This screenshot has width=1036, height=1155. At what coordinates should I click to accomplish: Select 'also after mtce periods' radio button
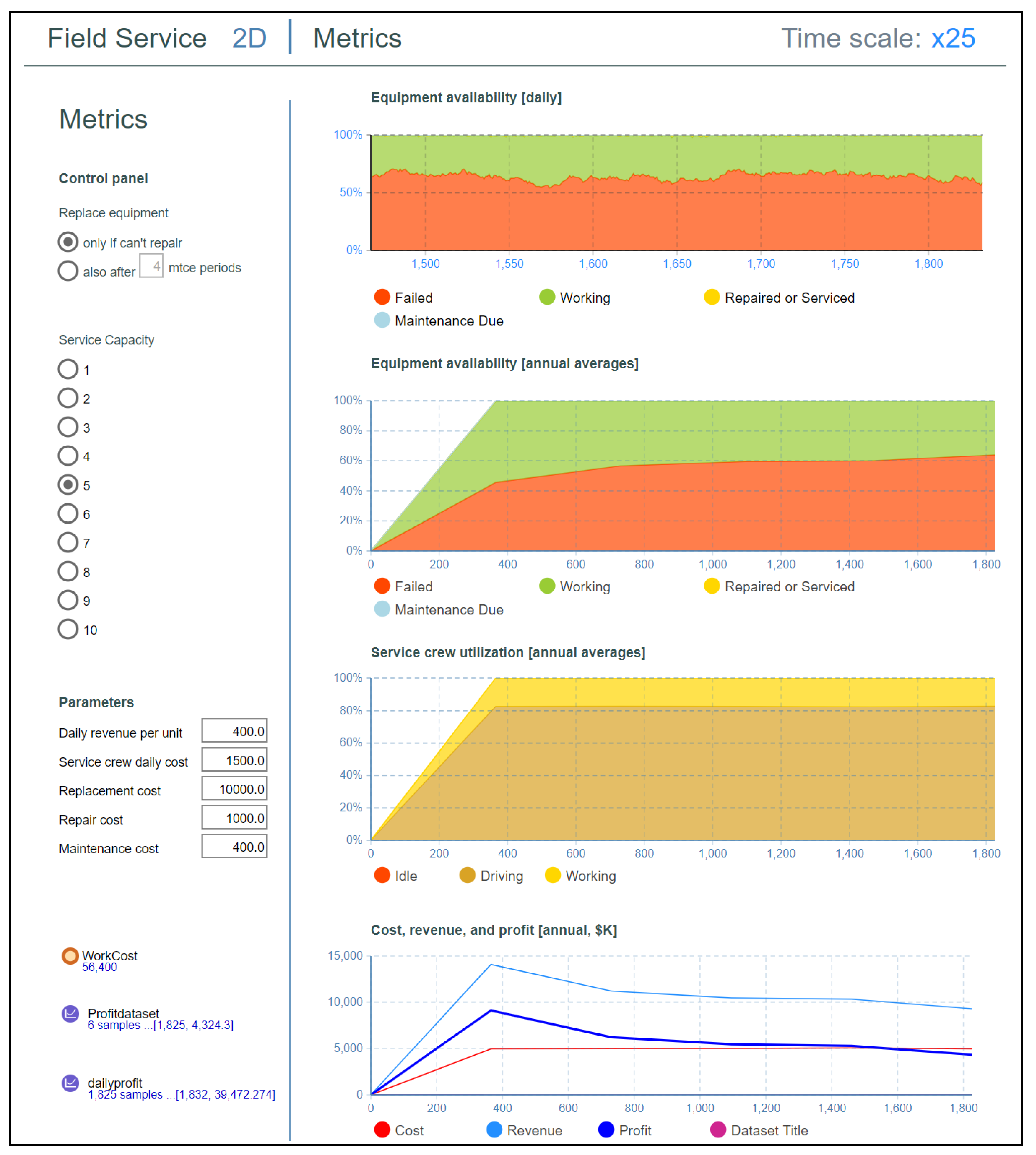click(68, 270)
